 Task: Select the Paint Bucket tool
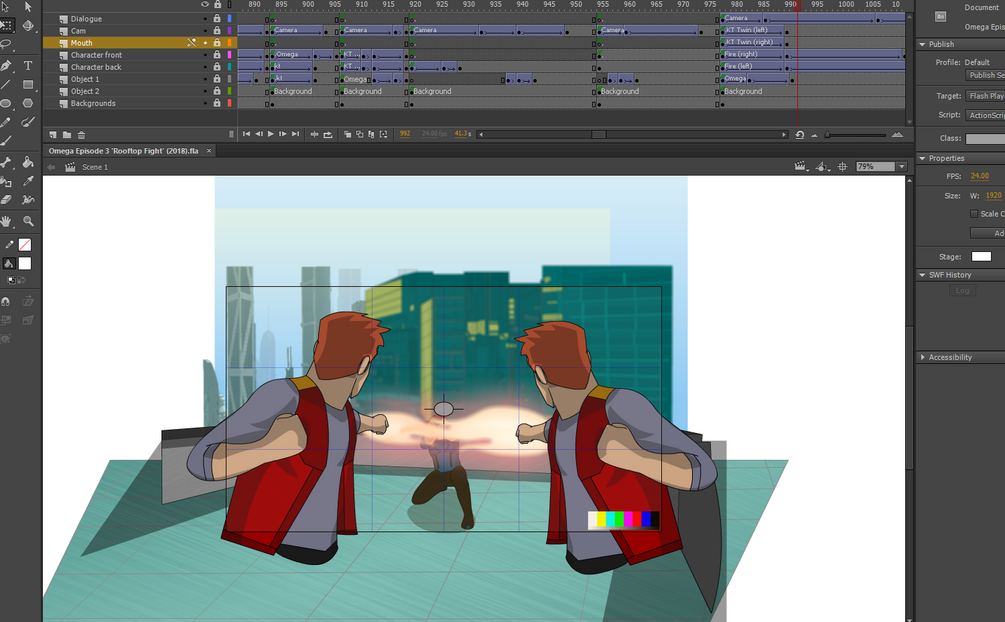28,162
